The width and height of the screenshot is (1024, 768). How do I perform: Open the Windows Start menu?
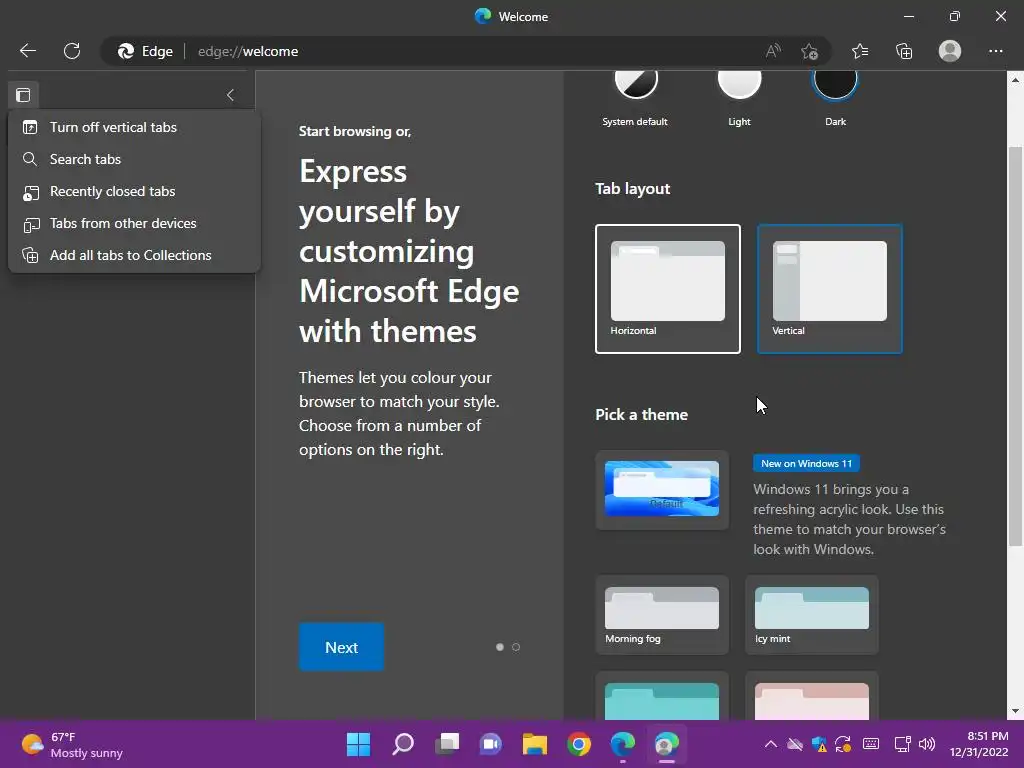(x=358, y=744)
